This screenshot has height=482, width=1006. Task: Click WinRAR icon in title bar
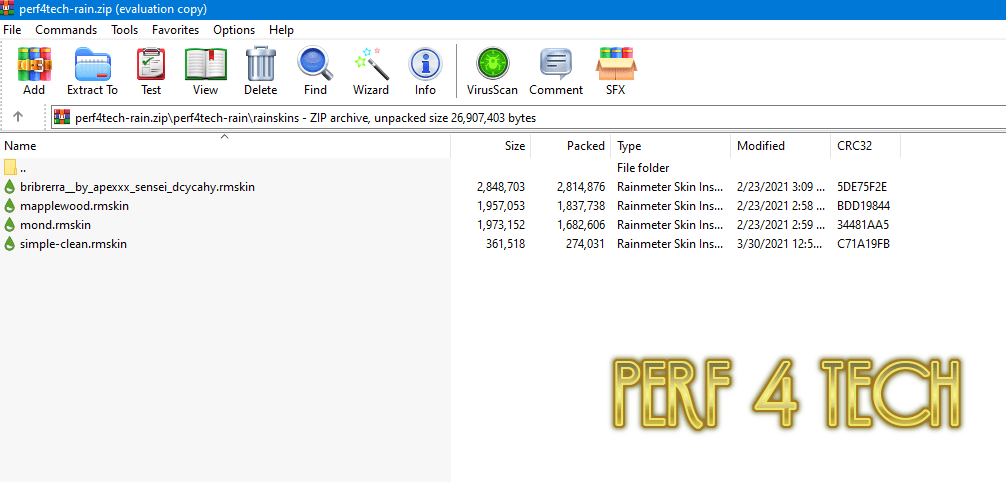(x=8, y=8)
